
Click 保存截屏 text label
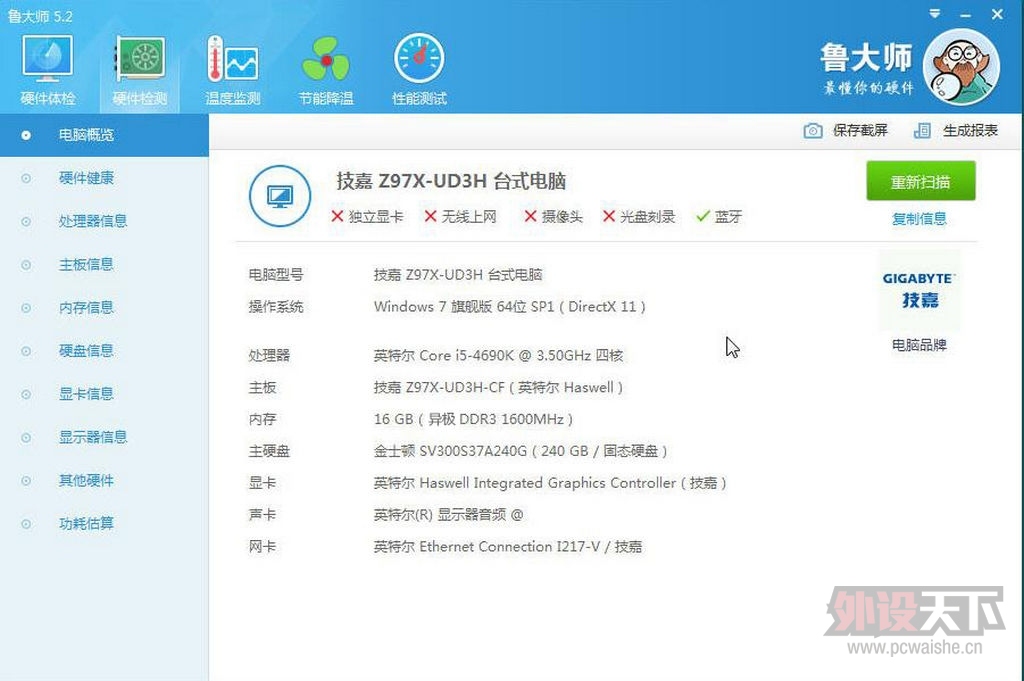click(x=860, y=131)
